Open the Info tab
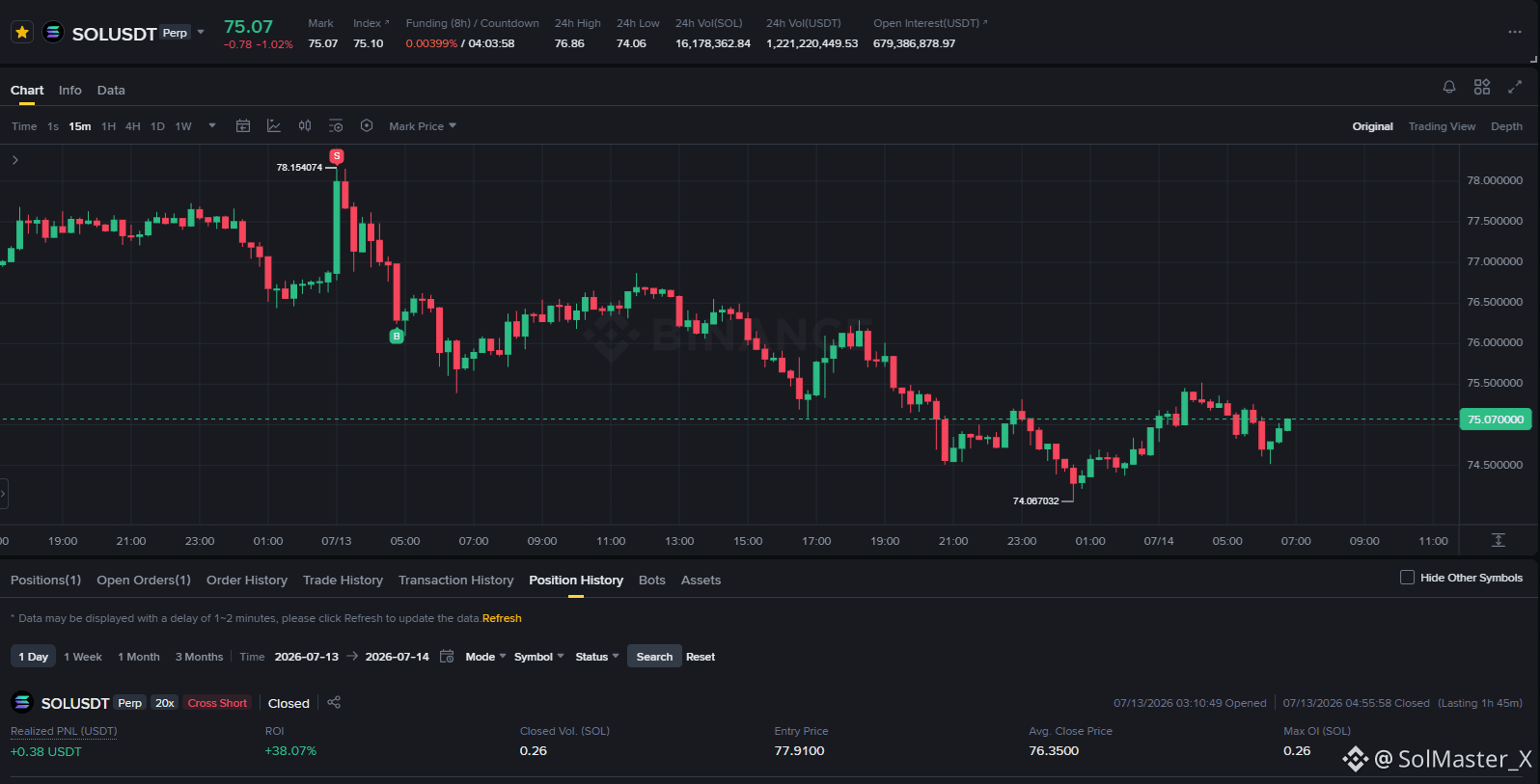The image size is (1540, 784). [x=69, y=90]
